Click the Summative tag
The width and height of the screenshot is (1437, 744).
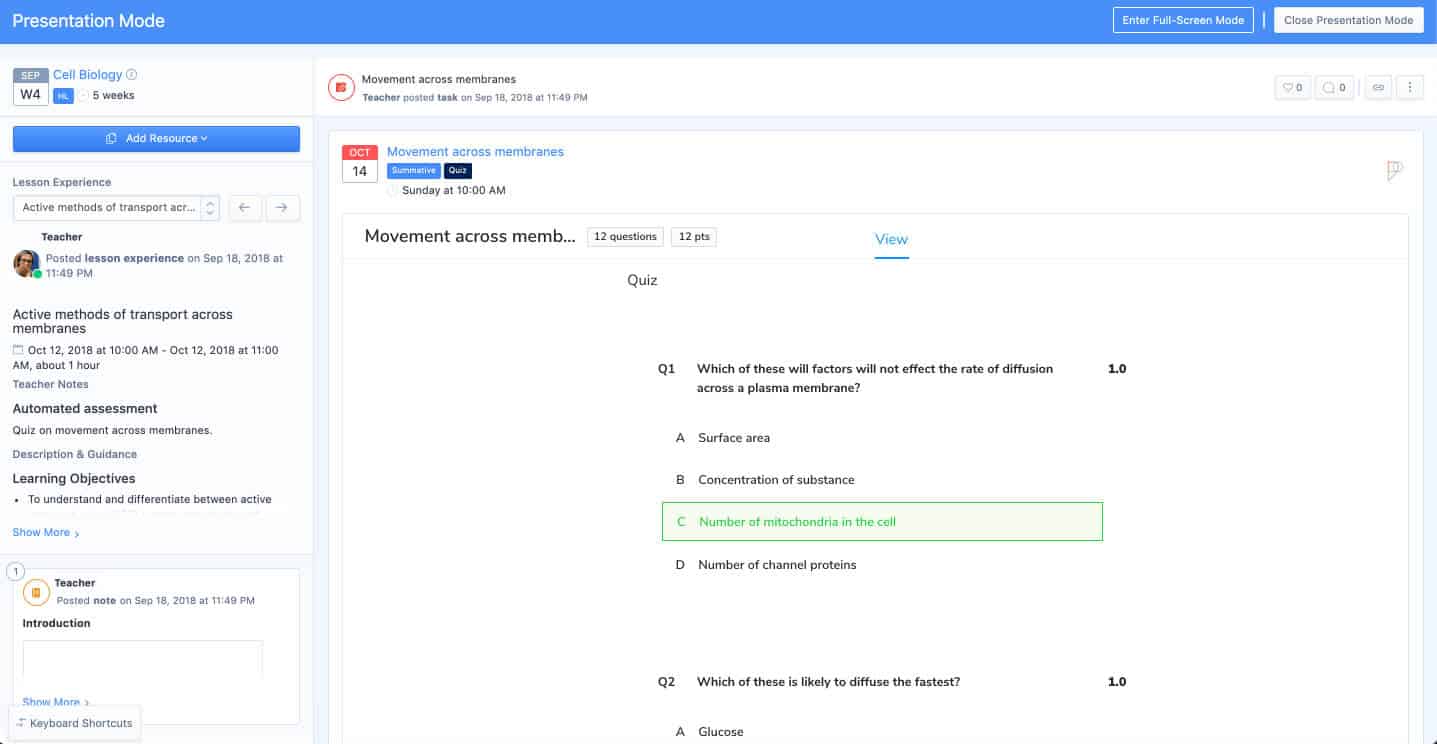tap(413, 171)
